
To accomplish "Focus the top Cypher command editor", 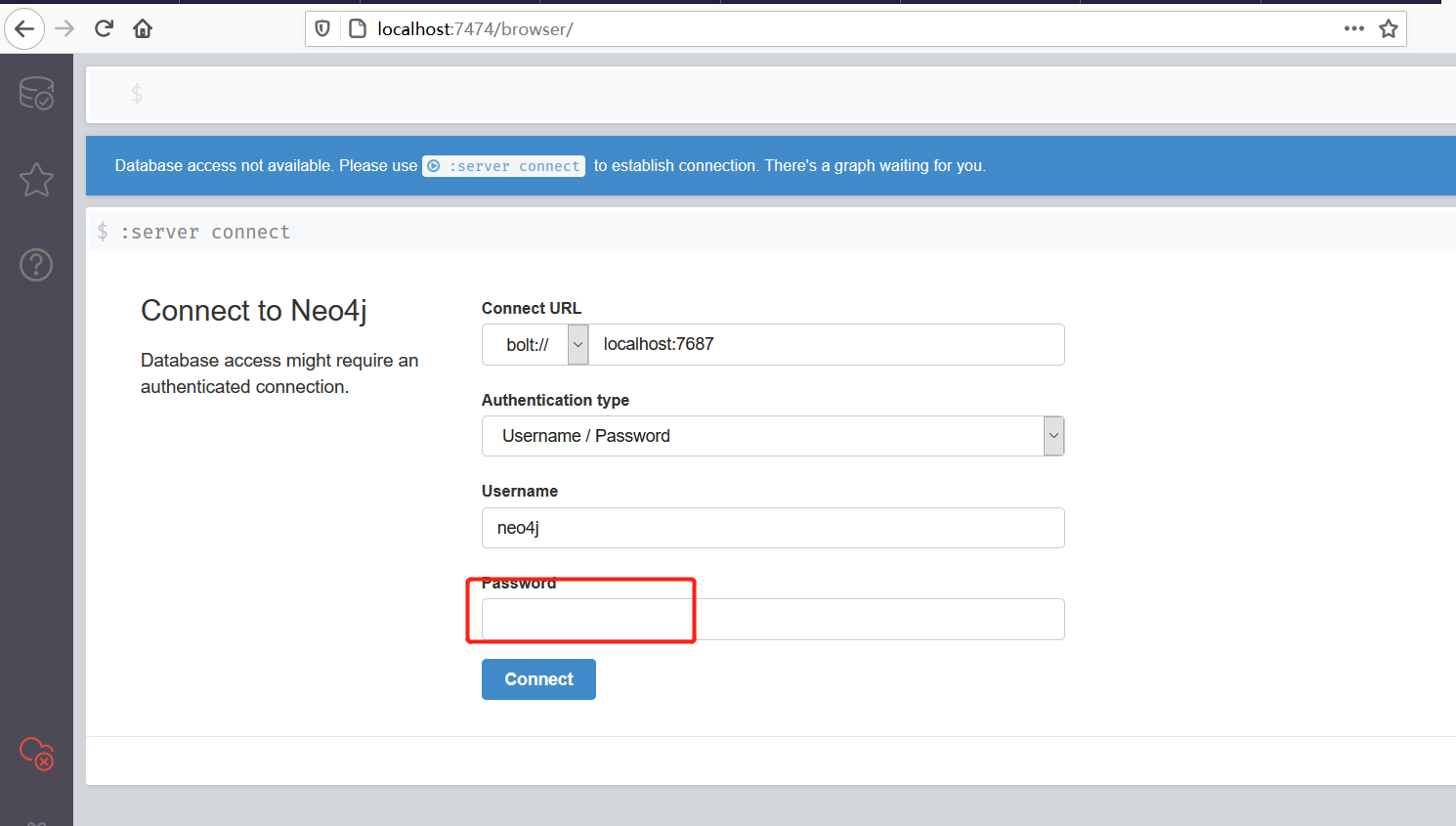I will click(x=771, y=94).
